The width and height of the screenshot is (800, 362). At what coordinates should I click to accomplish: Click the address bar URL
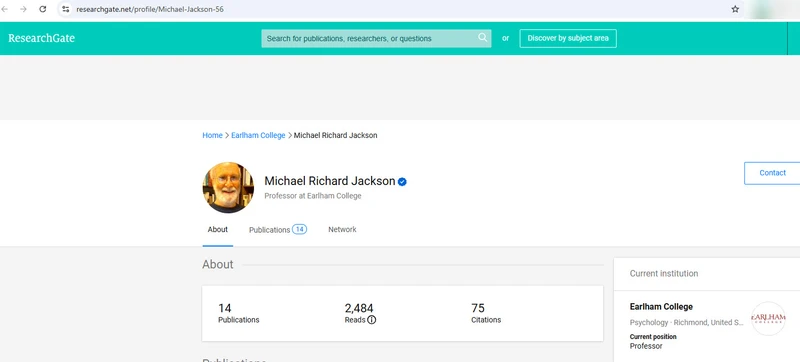coord(150,9)
